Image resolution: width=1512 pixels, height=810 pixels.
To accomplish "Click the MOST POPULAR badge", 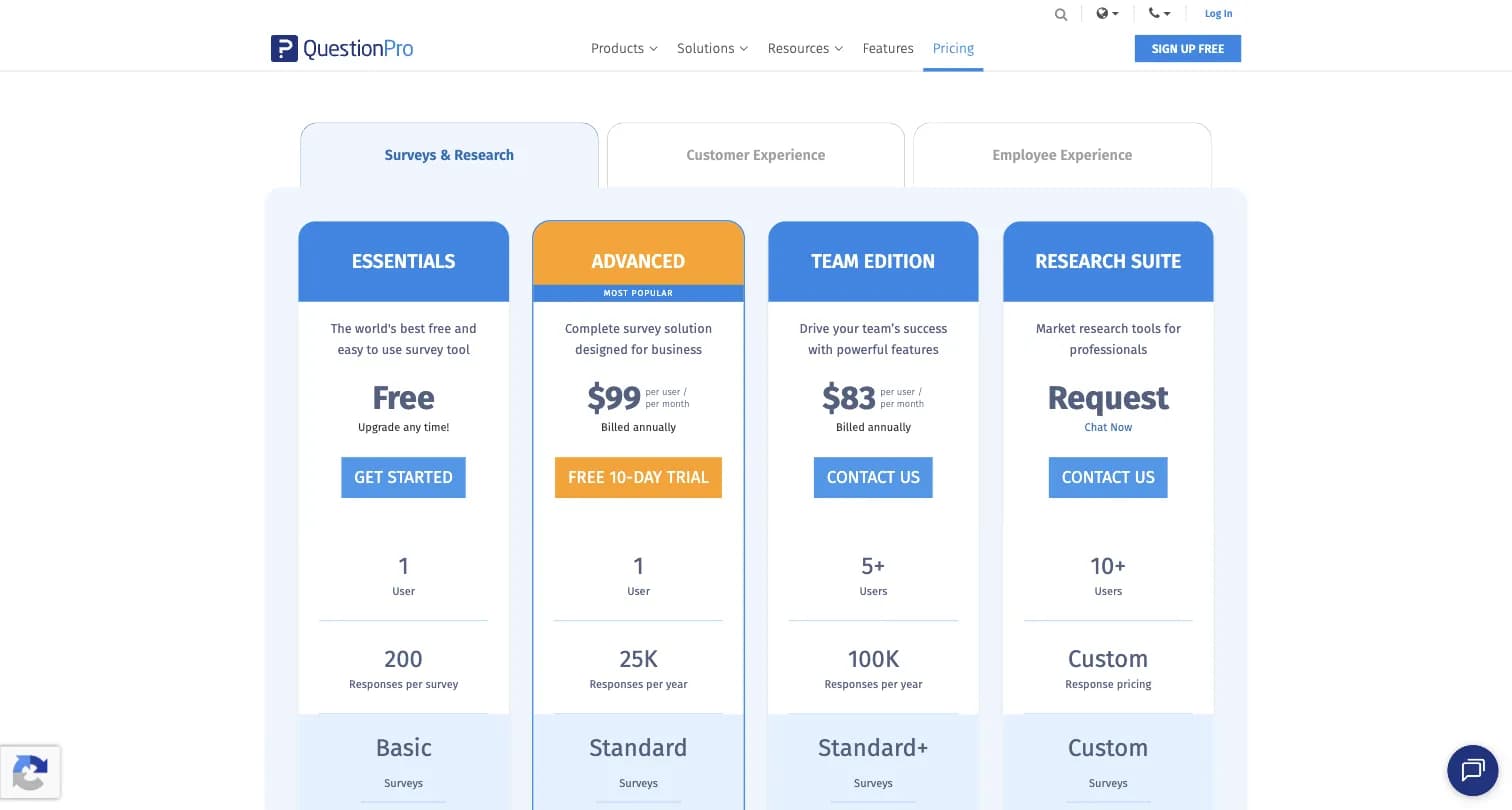I will point(638,293).
